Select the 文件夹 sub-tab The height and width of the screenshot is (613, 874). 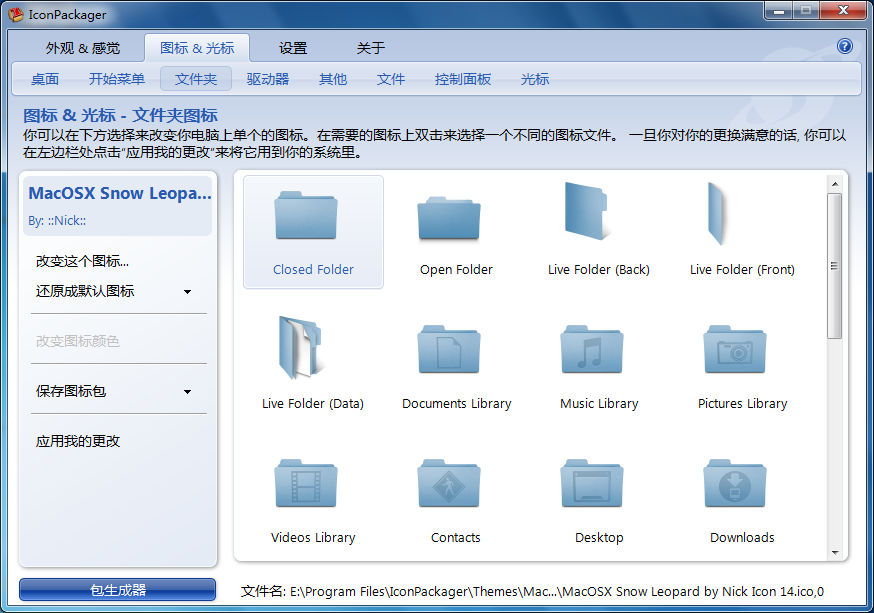pos(196,79)
